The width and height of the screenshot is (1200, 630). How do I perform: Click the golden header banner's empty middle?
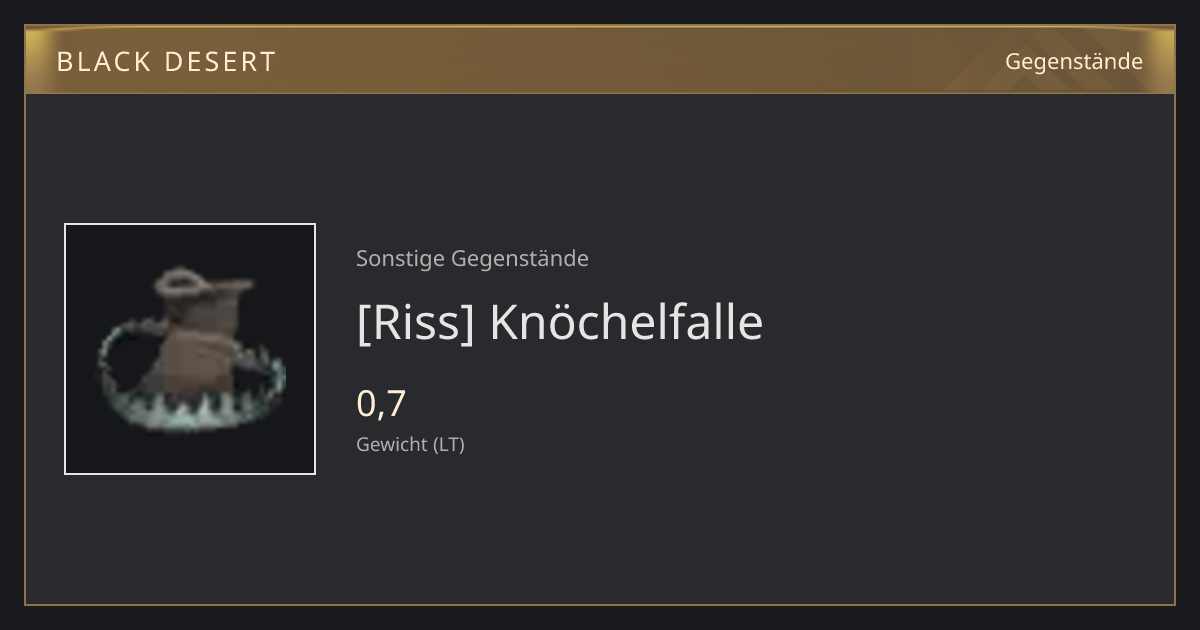pyautogui.click(x=640, y=61)
